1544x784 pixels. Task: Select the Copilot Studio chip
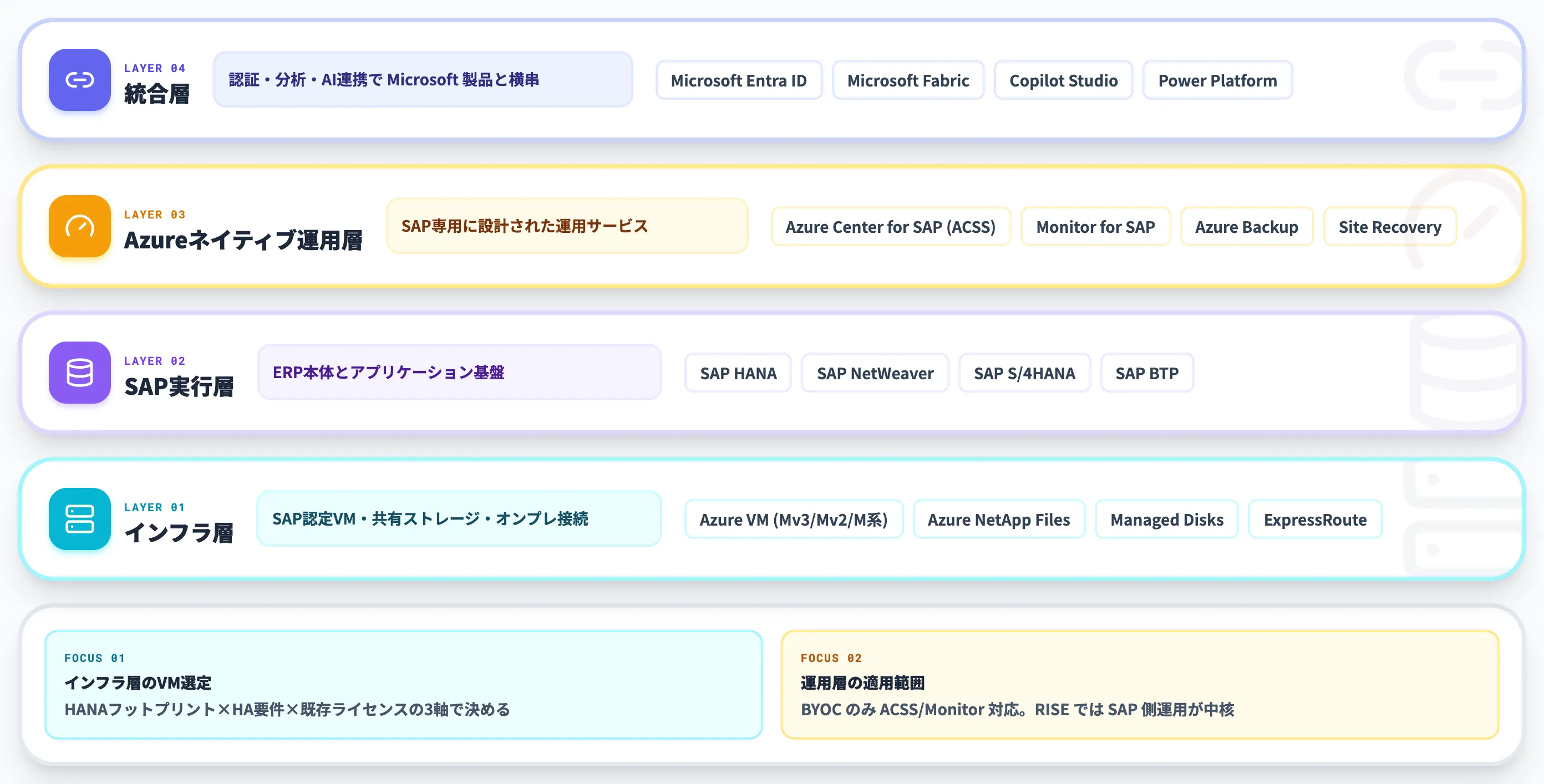[x=1063, y=80]
